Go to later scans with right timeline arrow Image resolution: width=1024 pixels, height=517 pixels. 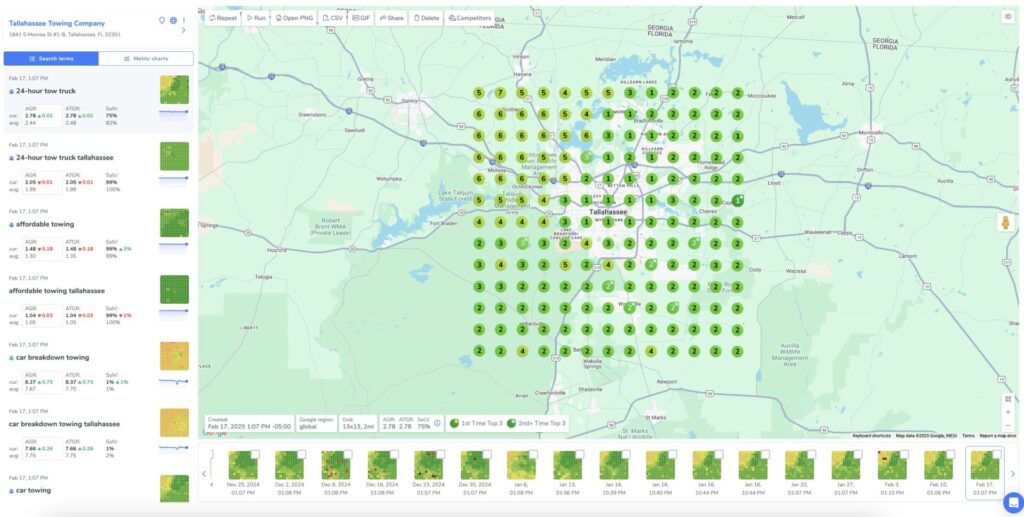(x=1013, y=474)
